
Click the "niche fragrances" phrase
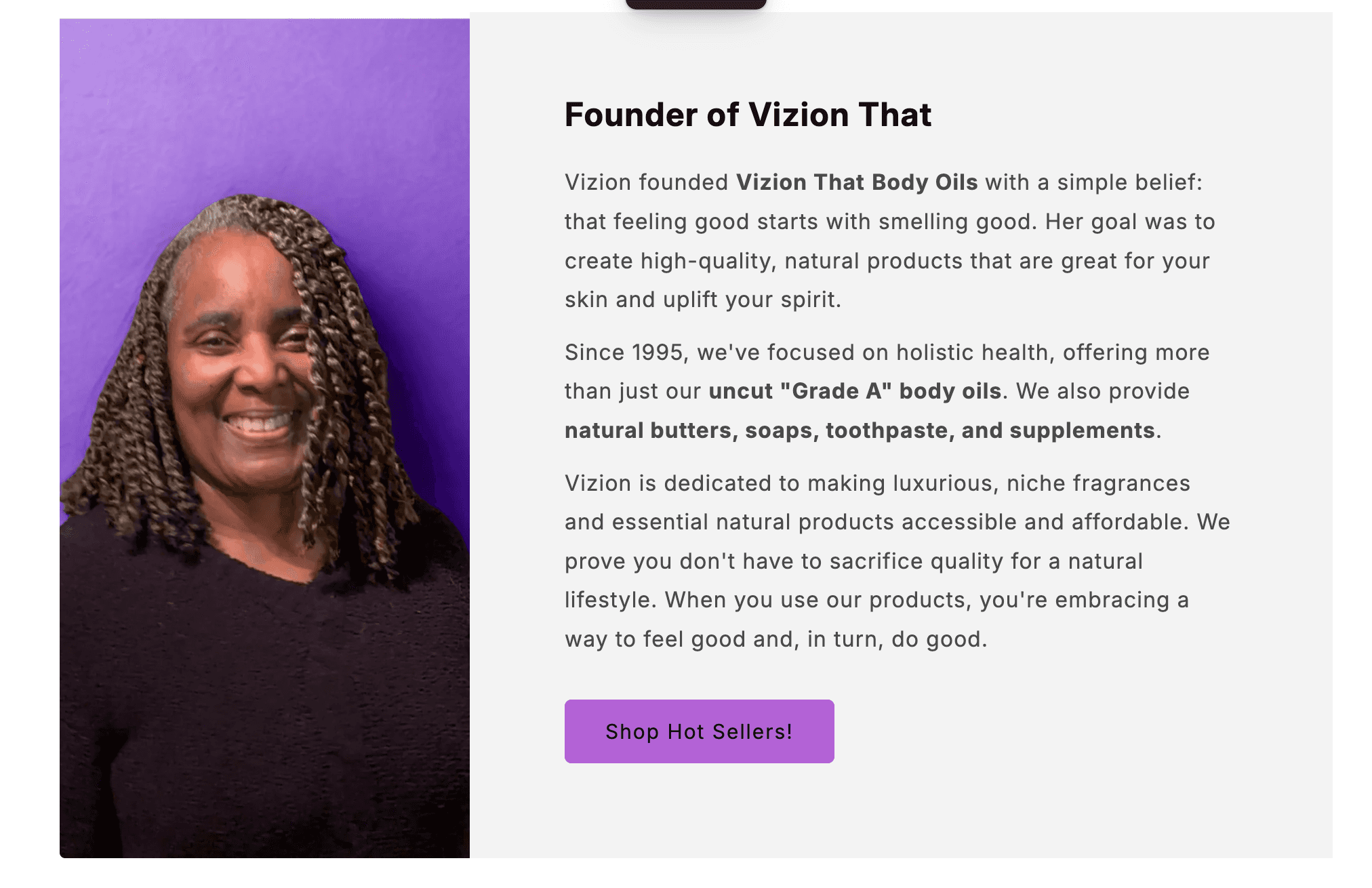(x=1098, y=483)
